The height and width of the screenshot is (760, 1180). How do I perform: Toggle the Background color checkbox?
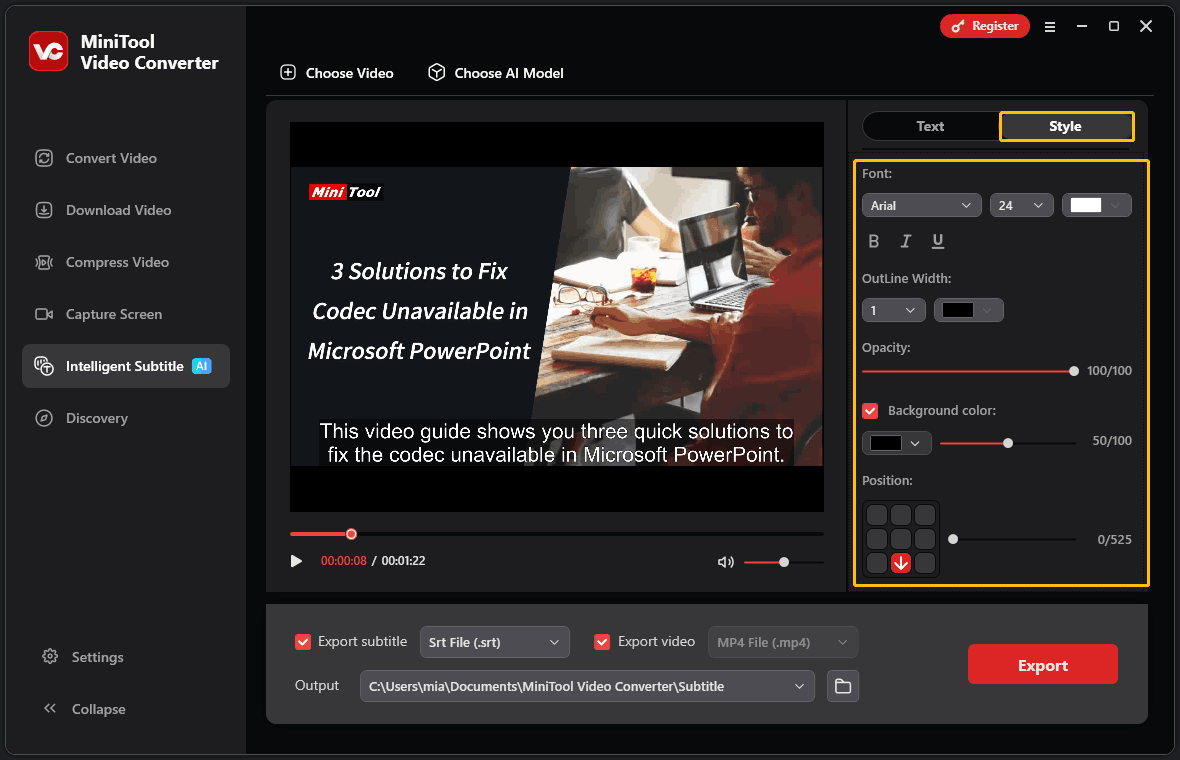pos(870,410)
